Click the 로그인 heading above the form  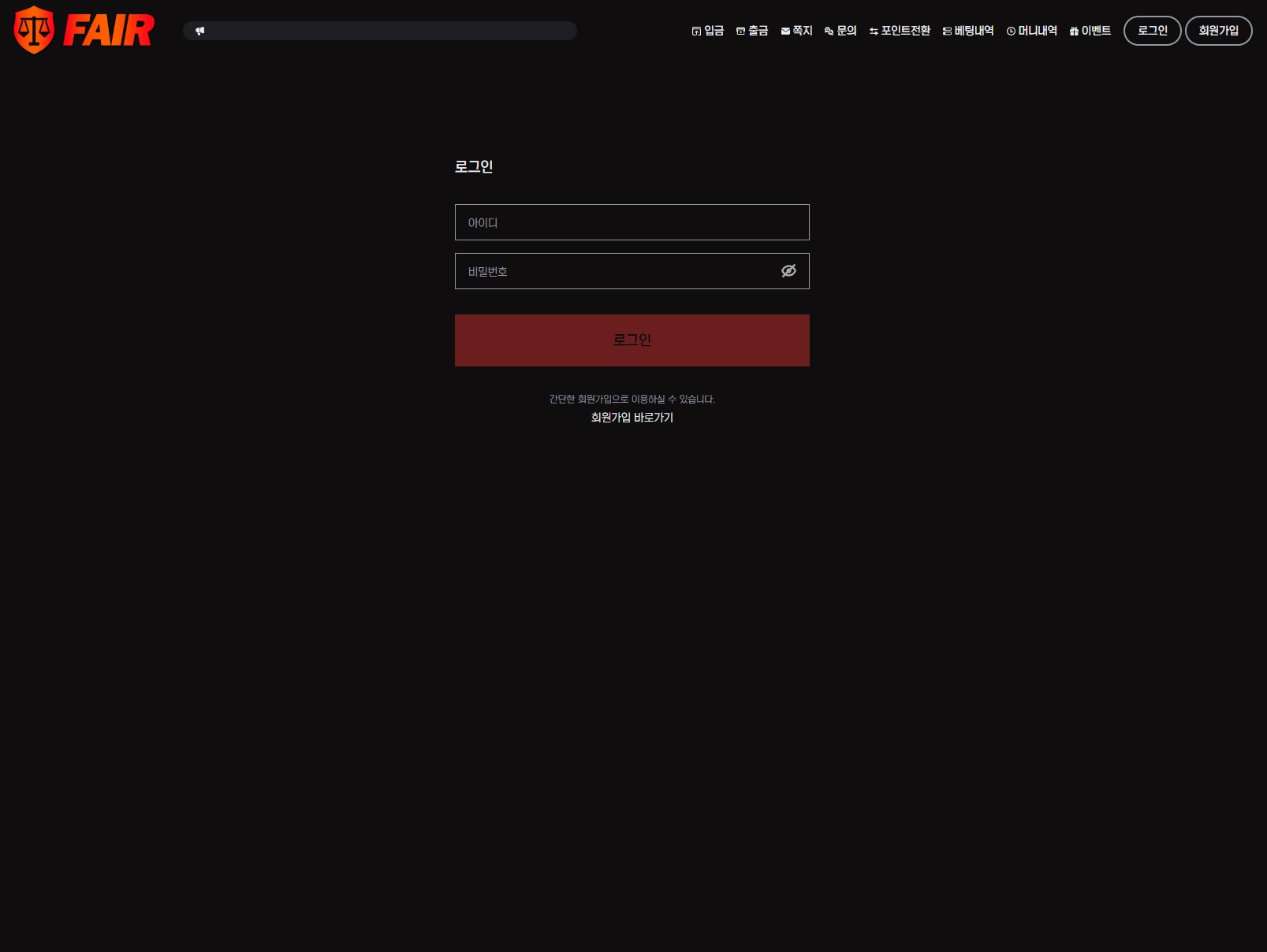tap(474, 166)
